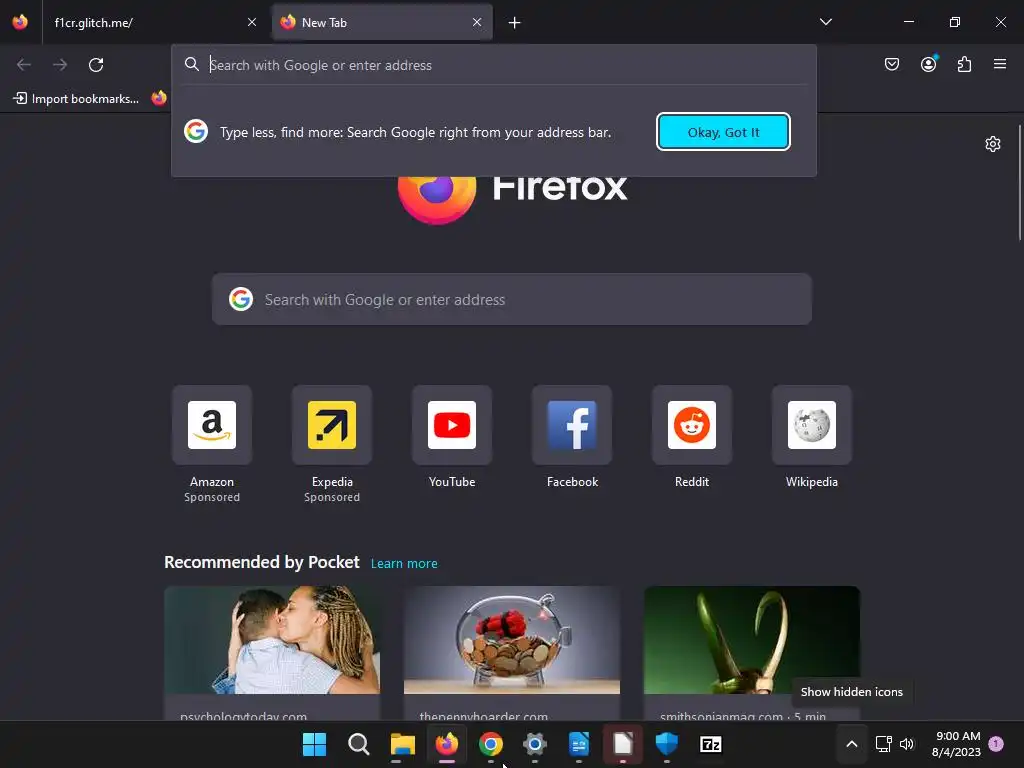Open Settings gear app in taskbar
This screenshot has width=1024, height=768.
535,744
